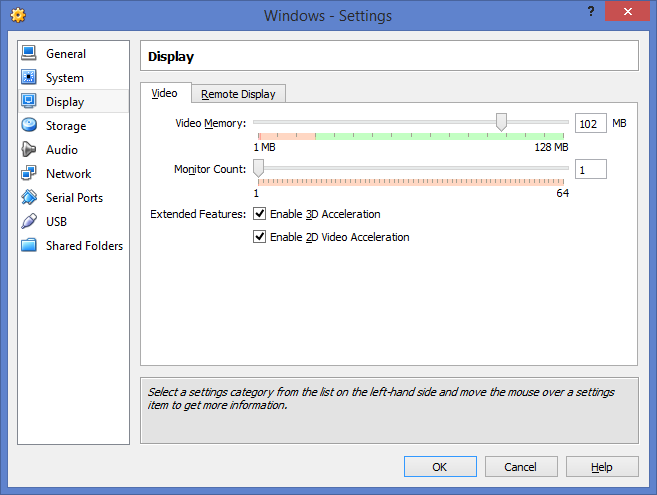Switch to Network settings
The height and width of the screenshot is (495, 657).
[74, 173]
